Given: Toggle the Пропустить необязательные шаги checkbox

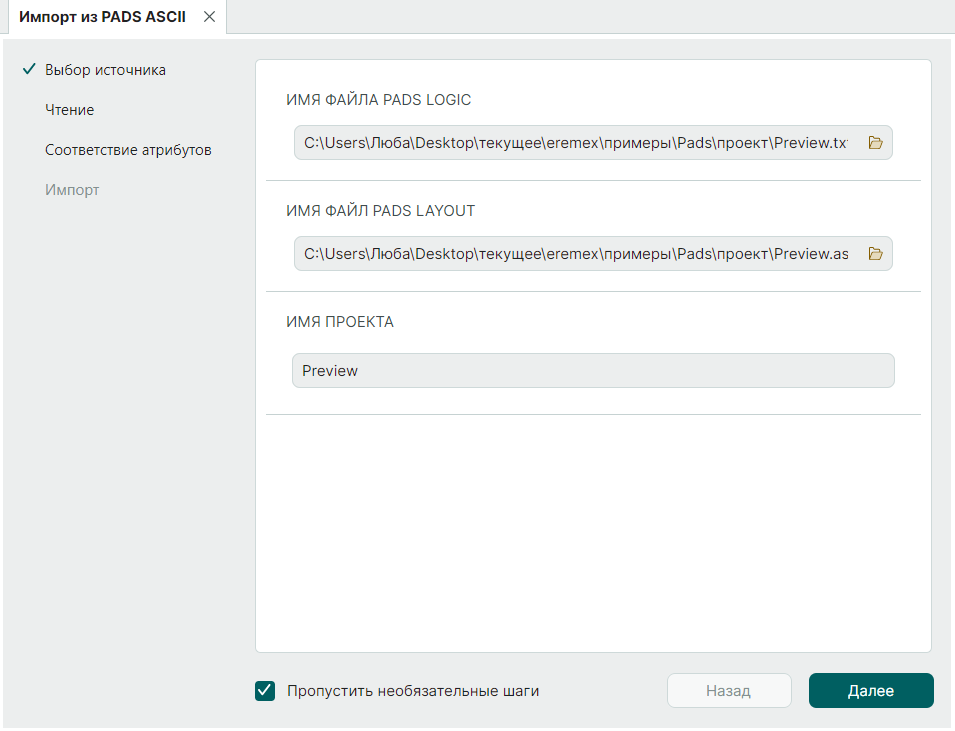Looking at the screenshot, I should [265, 690].
